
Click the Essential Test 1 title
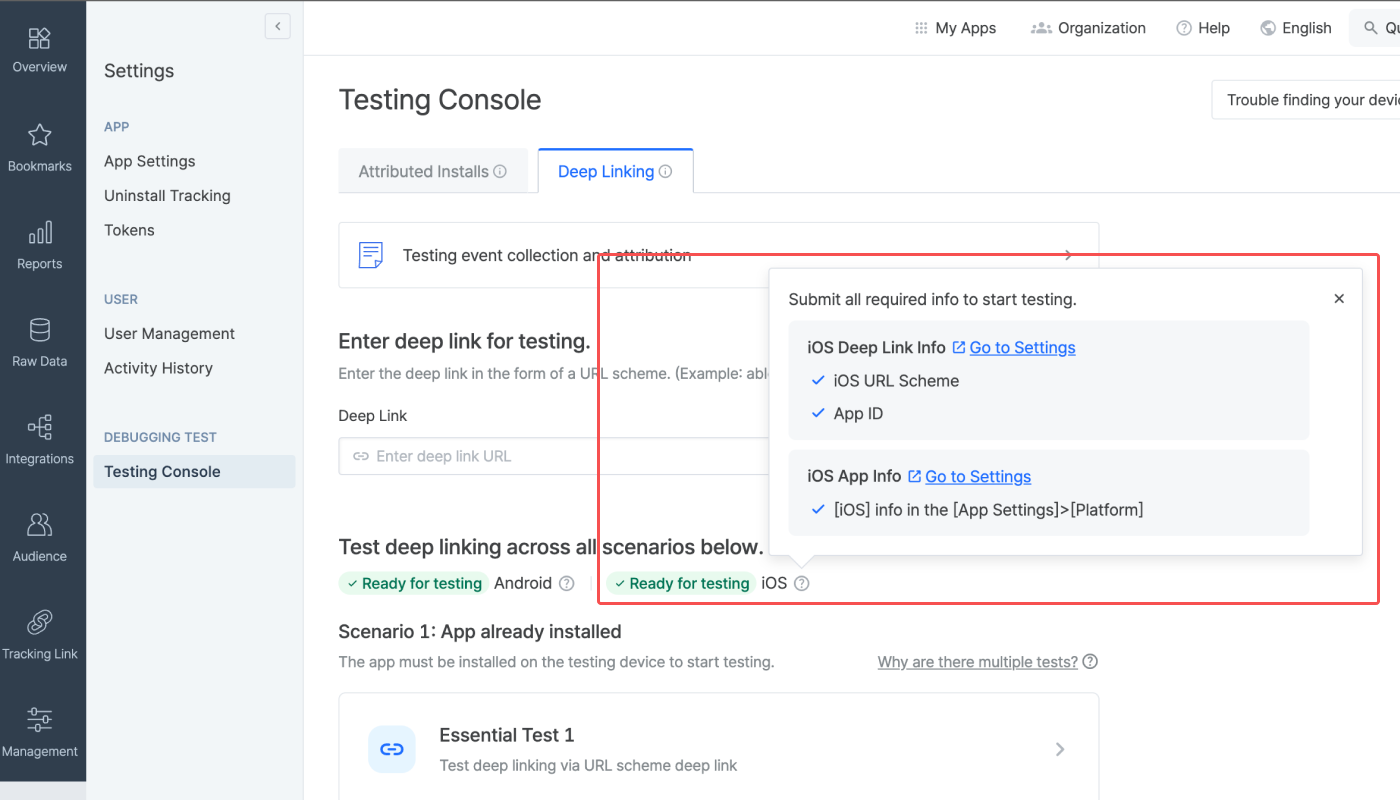[507, 735]
